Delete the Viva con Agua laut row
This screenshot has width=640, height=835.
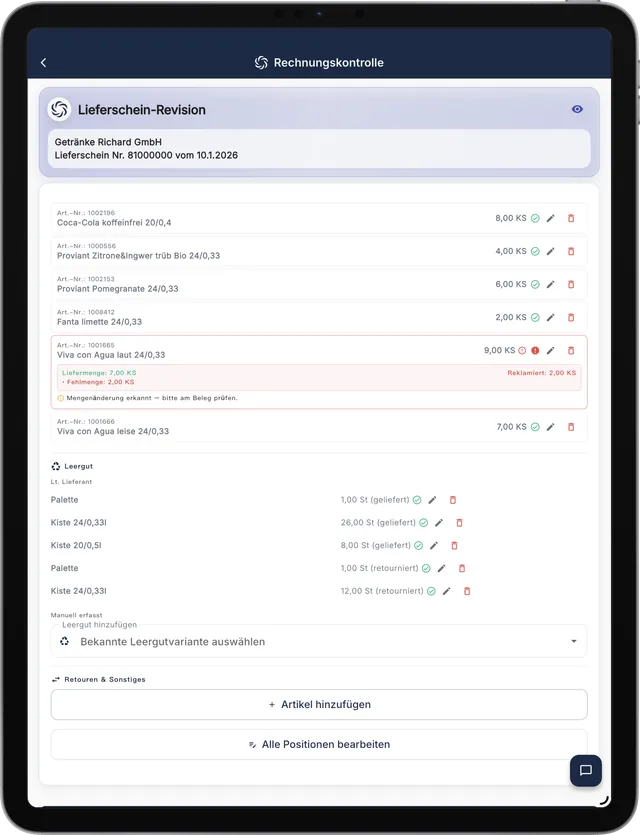571,350
